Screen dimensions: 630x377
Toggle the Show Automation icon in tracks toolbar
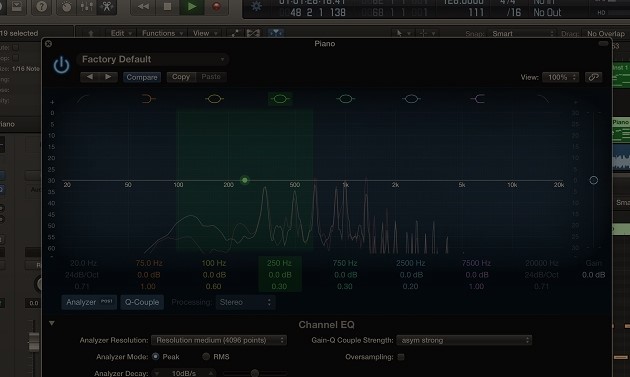pyautogui.click(x=235, y=33)
